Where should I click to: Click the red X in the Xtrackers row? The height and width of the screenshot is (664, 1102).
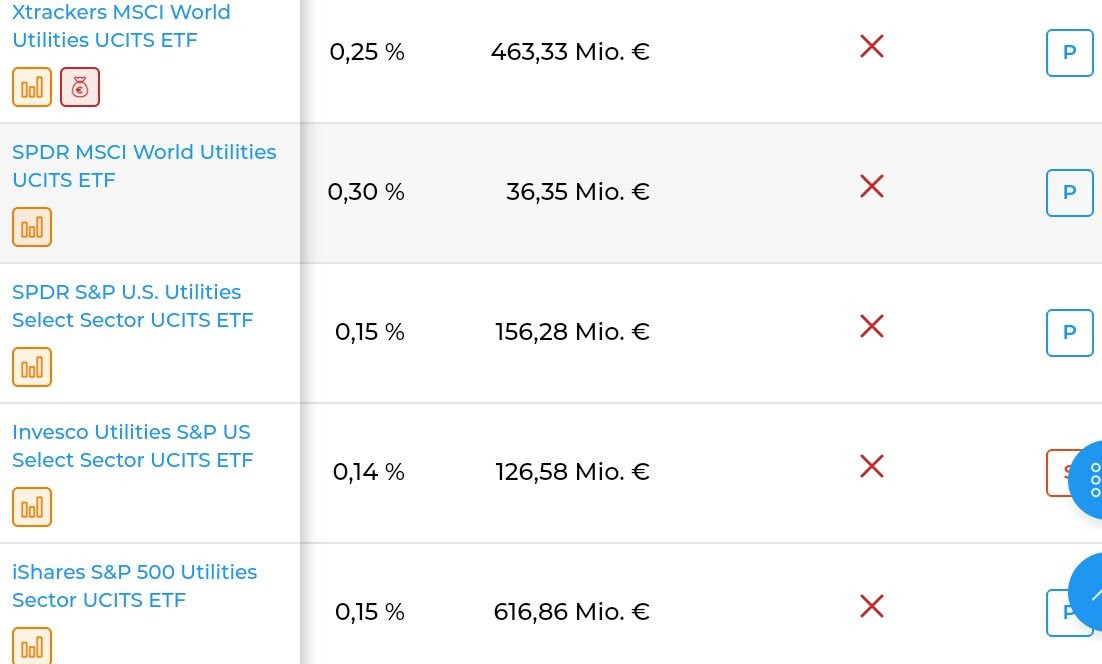(871, 46)
